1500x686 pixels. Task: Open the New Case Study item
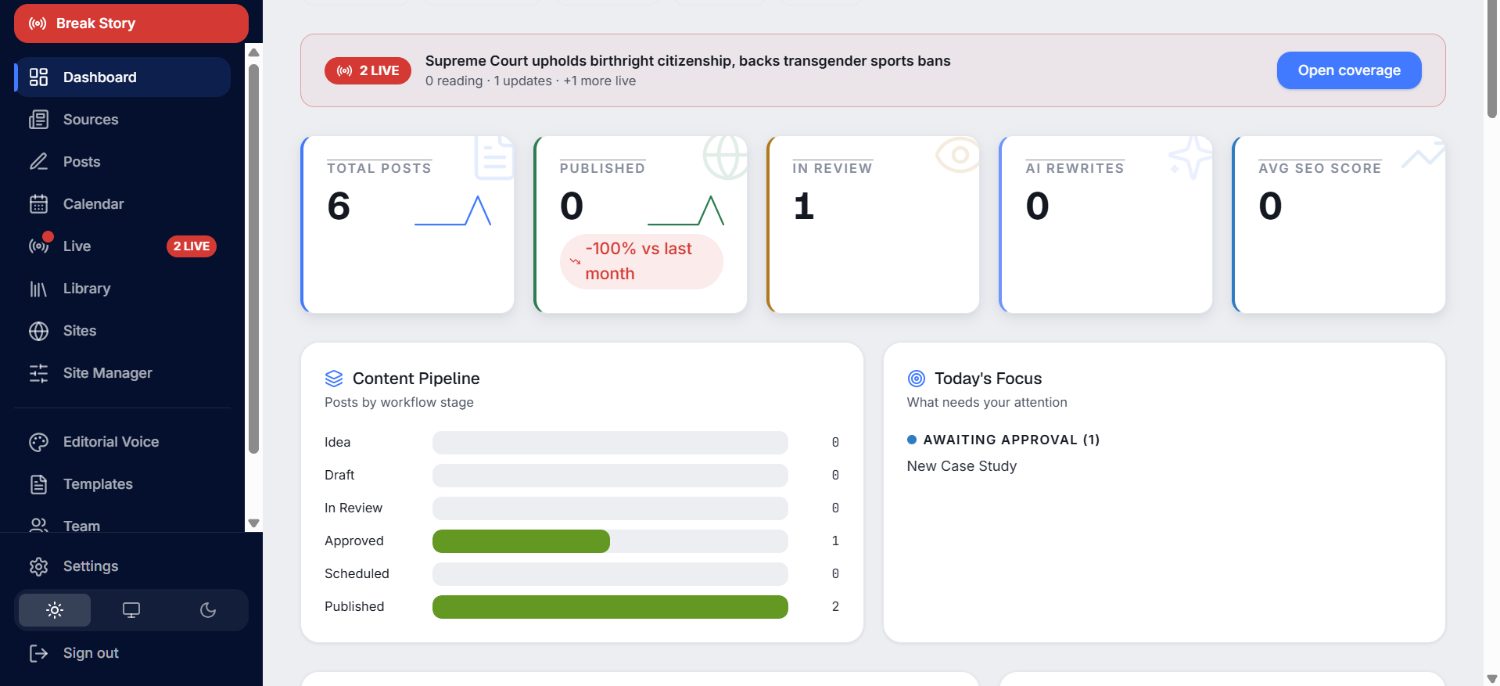(x=962, y=466)
